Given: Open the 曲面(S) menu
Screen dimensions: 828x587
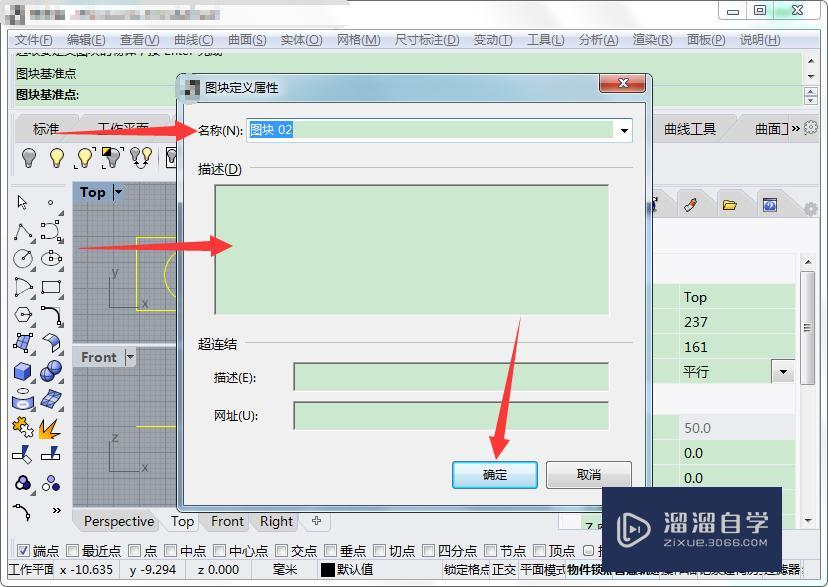Looking at the screenshot, I should 247,40.
